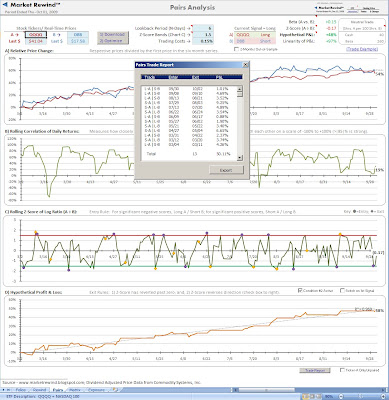Select ticker A input cell QQQQ

point(36,35)
